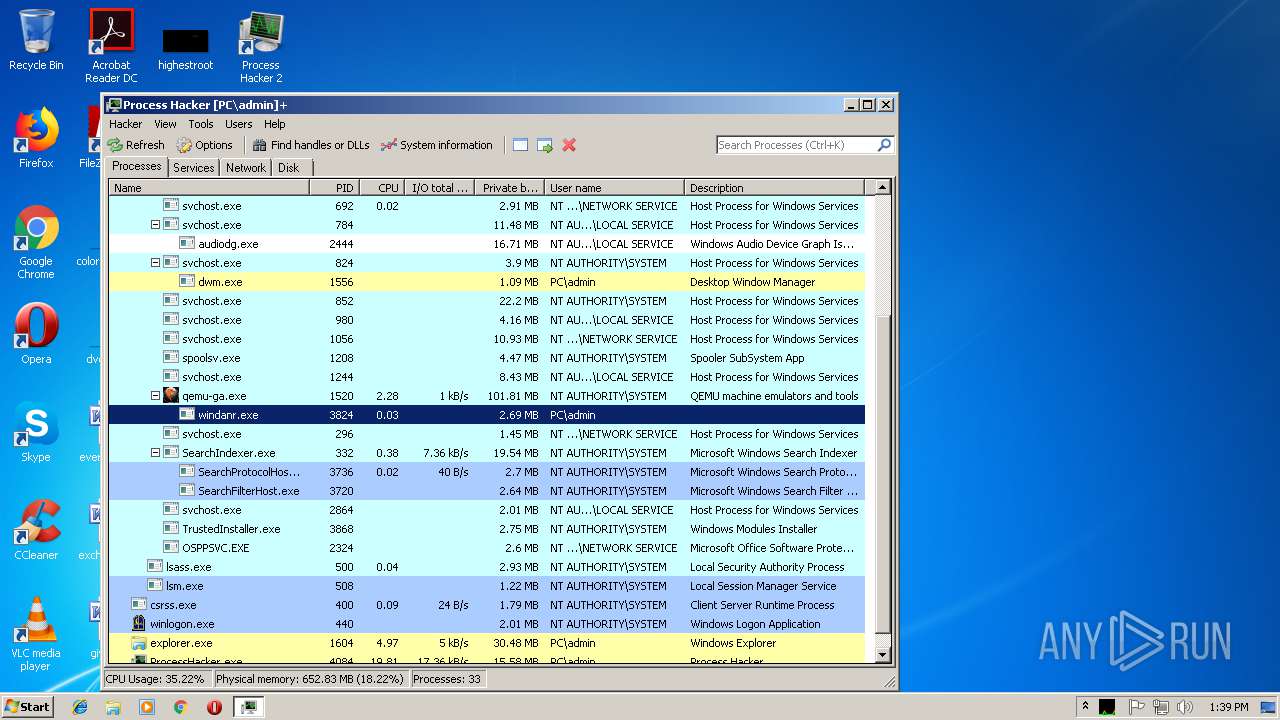Open the Options toolbar button

click(204, 145)
